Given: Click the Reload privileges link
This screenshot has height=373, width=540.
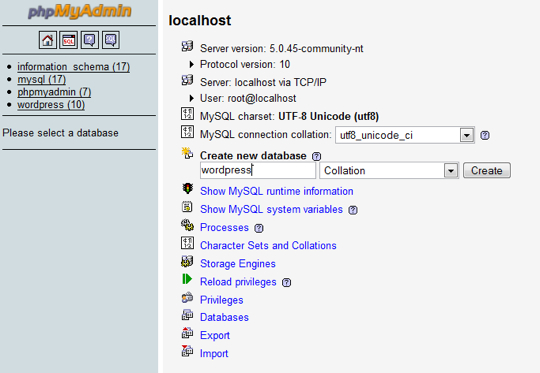Looking at the screenshot, I should click(238, 282).
